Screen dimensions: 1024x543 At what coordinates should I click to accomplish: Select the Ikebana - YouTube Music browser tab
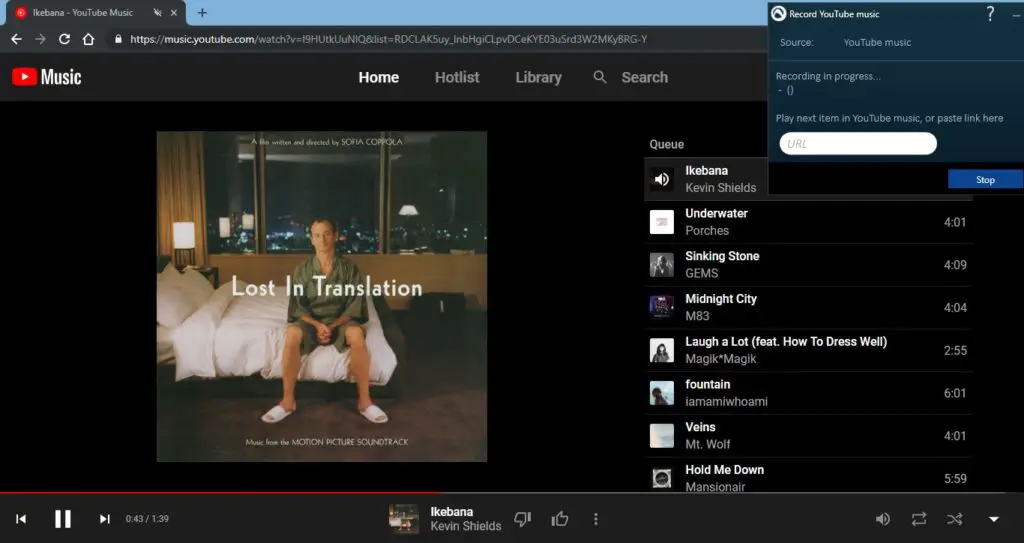coord(97,13)
